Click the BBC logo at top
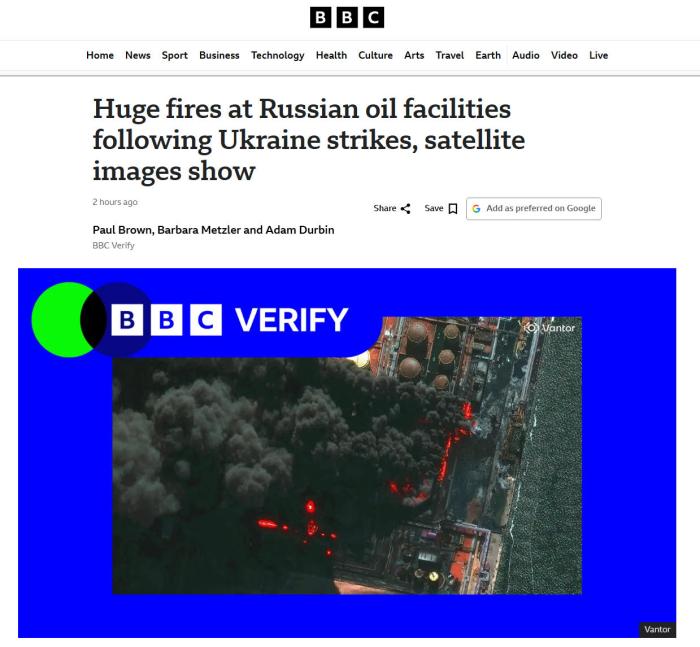This screenshot has height=647, width=700. [x=347, y=17]
